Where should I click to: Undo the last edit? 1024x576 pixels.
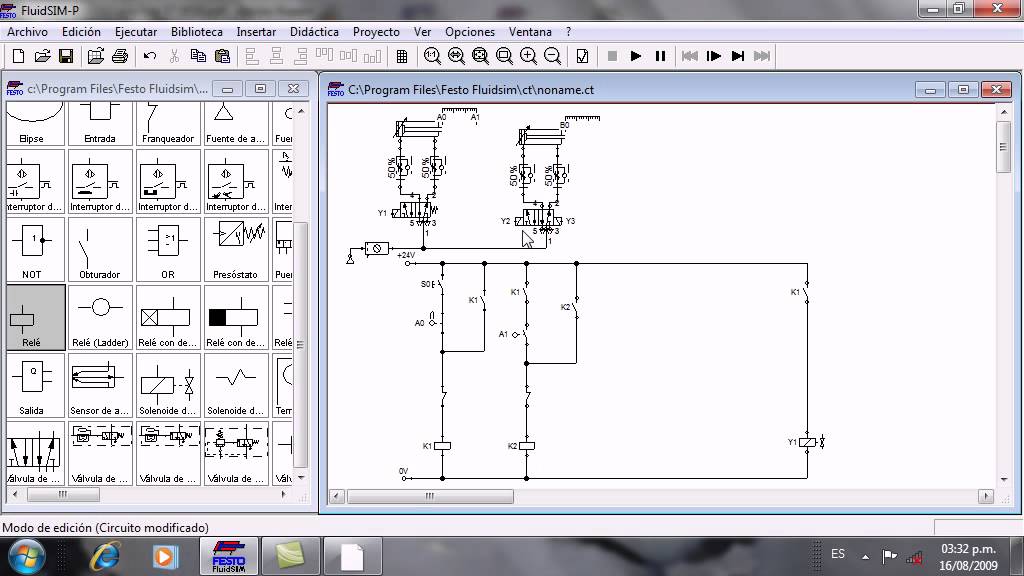150,56
